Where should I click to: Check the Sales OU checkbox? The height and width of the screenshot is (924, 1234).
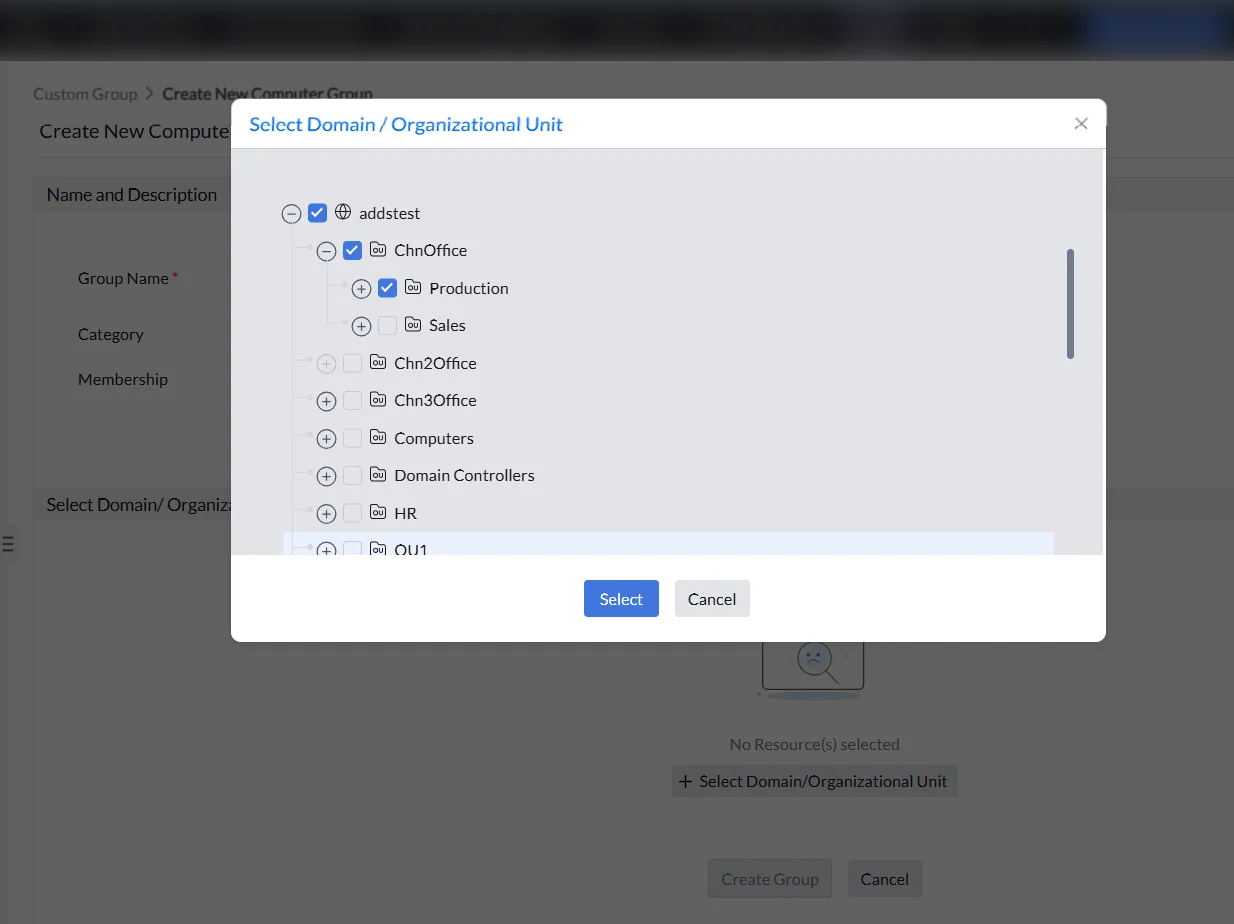coord(387,325)
